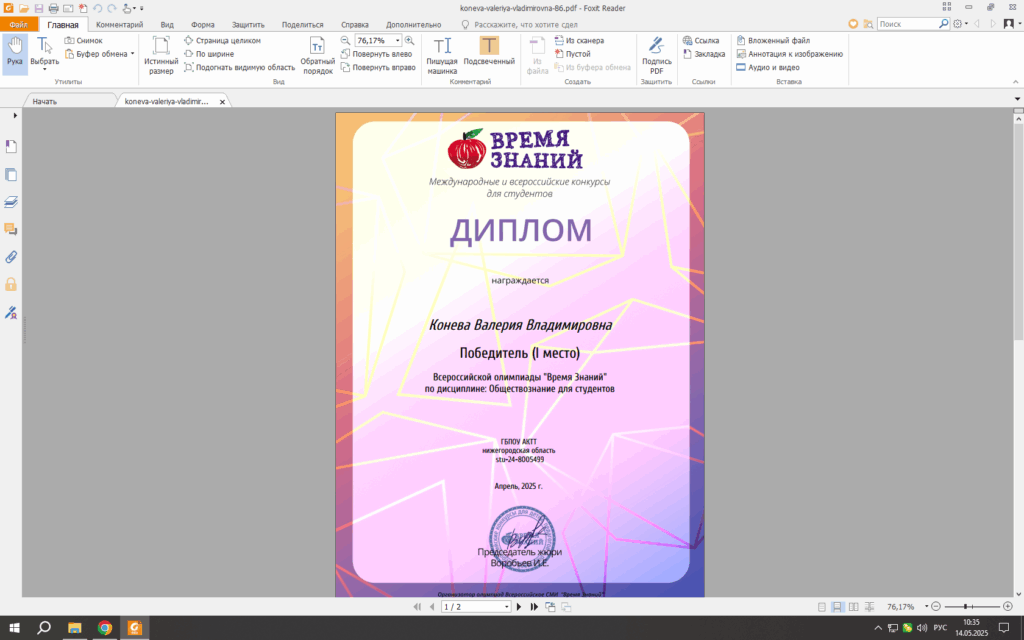Rotate view with Повернуть вправо
Viewport: 1024px width, 640px height.
click(378, 67)
